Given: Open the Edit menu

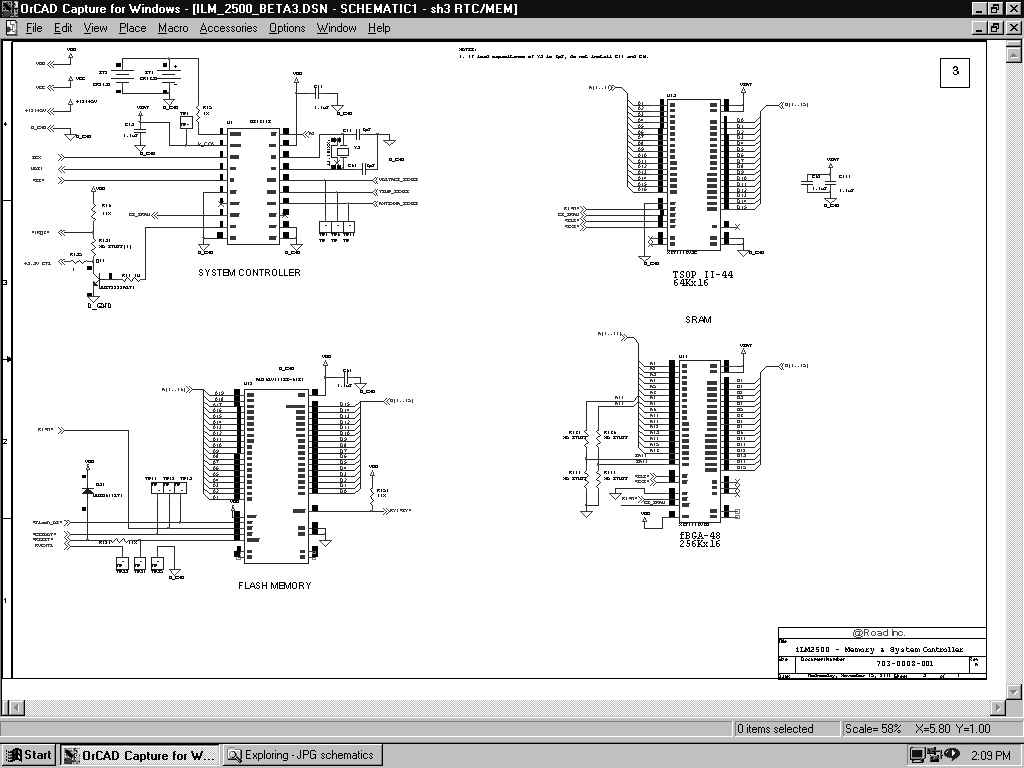Looking at the screenshot, I should click(x=63, y=28).
